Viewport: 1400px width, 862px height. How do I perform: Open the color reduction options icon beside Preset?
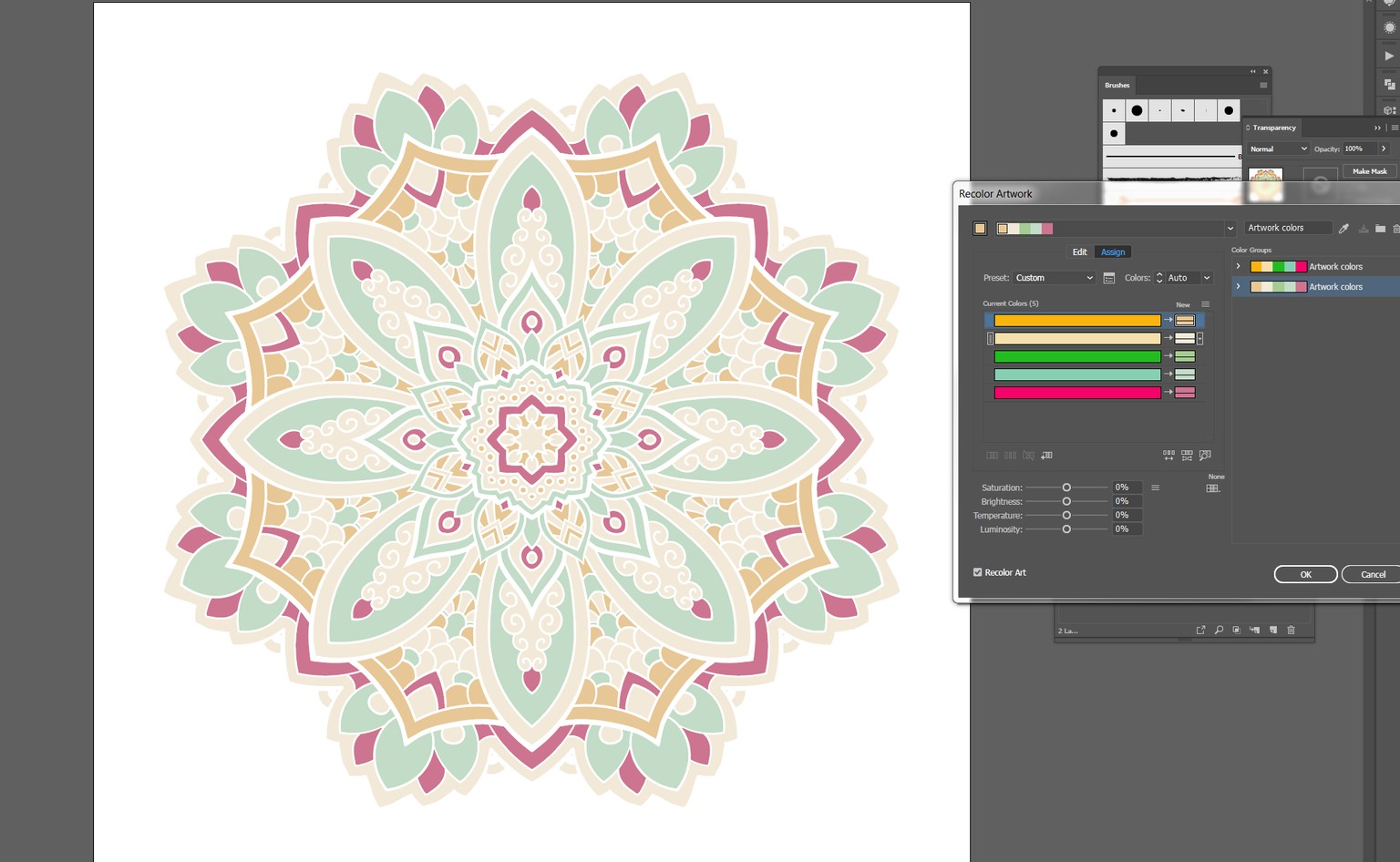point(1109,278)
